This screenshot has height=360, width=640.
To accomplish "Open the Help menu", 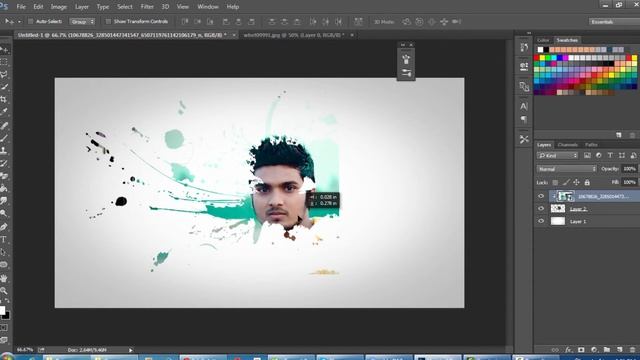I will (x=233, y=7).
